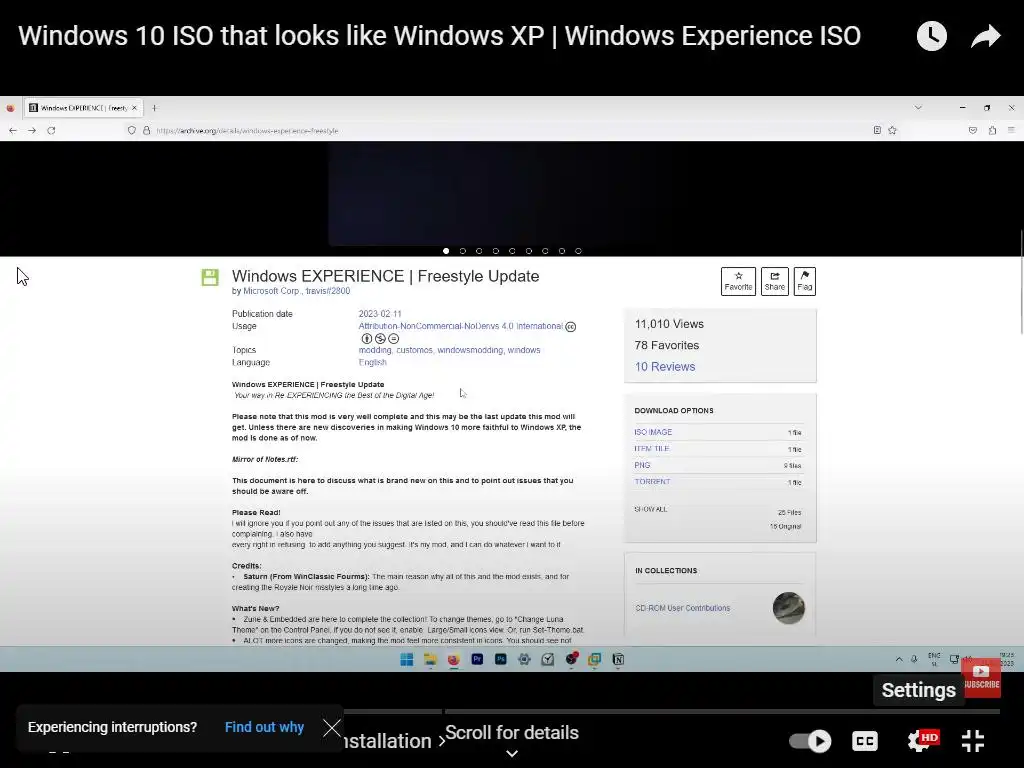Click the 'modding' topic link

point(374,350)
